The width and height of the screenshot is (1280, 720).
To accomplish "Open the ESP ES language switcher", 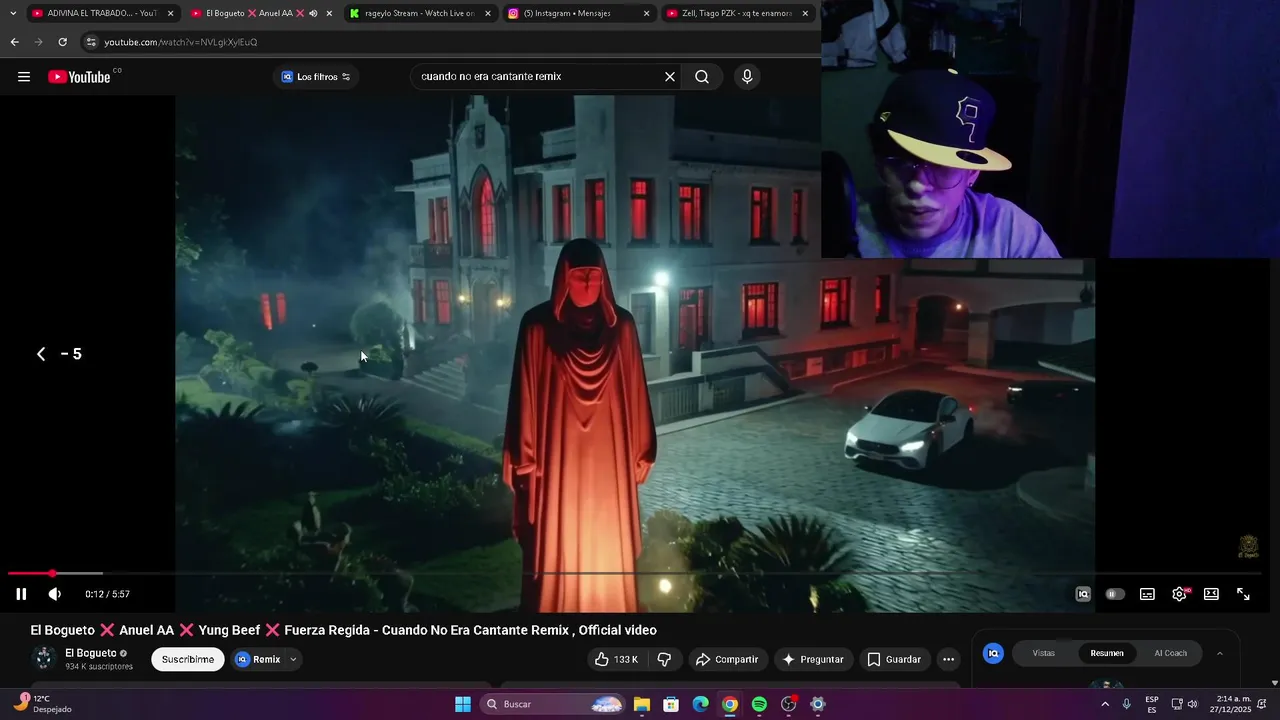I will pos(1152,704).
